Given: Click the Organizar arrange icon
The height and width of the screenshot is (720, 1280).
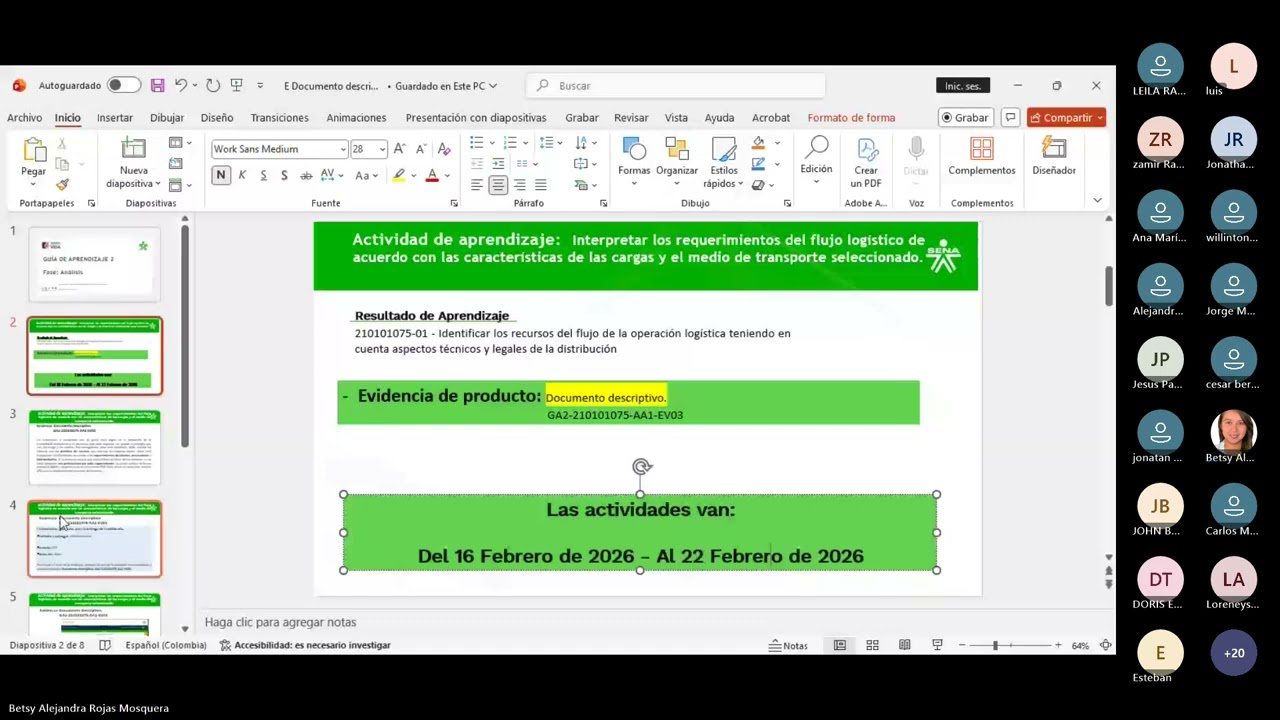Looking at the screenshot, I should [x=677, y=149].
